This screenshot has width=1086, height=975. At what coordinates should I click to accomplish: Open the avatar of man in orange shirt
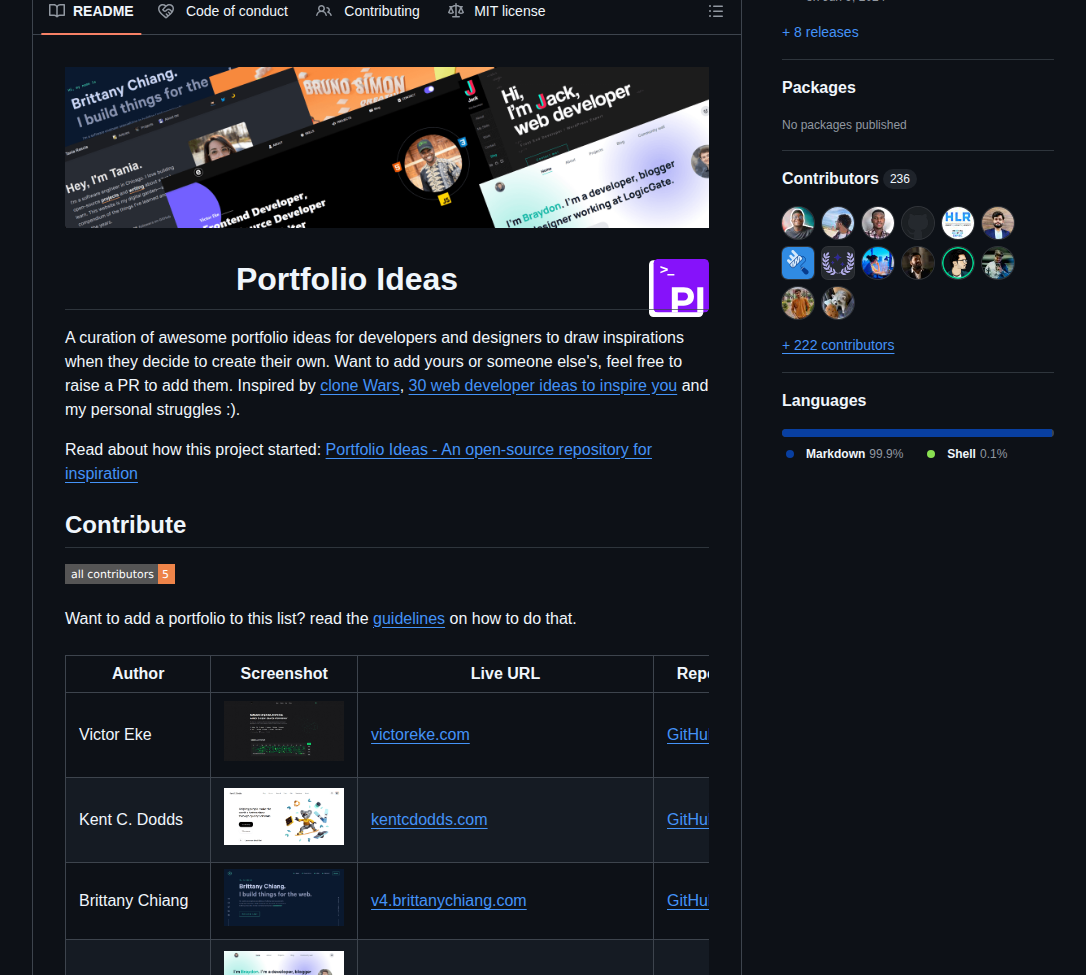point(798,303)
